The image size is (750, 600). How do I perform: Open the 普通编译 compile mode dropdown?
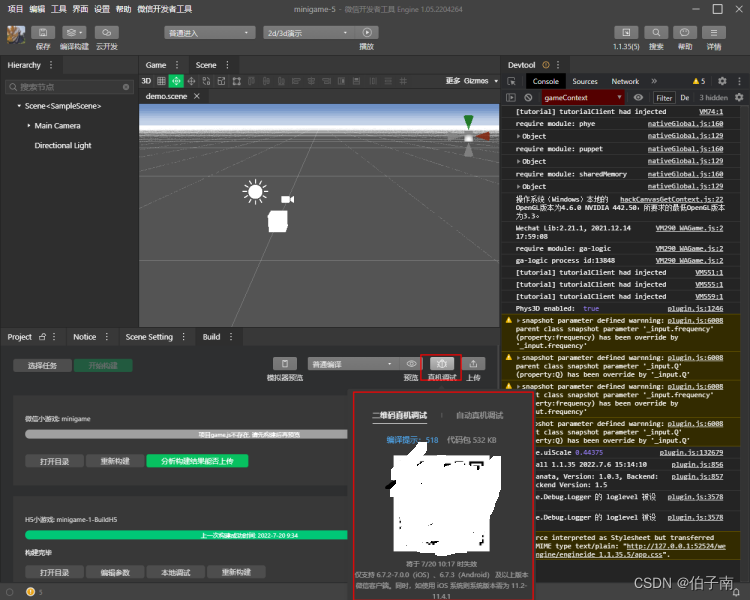point(353,364)
